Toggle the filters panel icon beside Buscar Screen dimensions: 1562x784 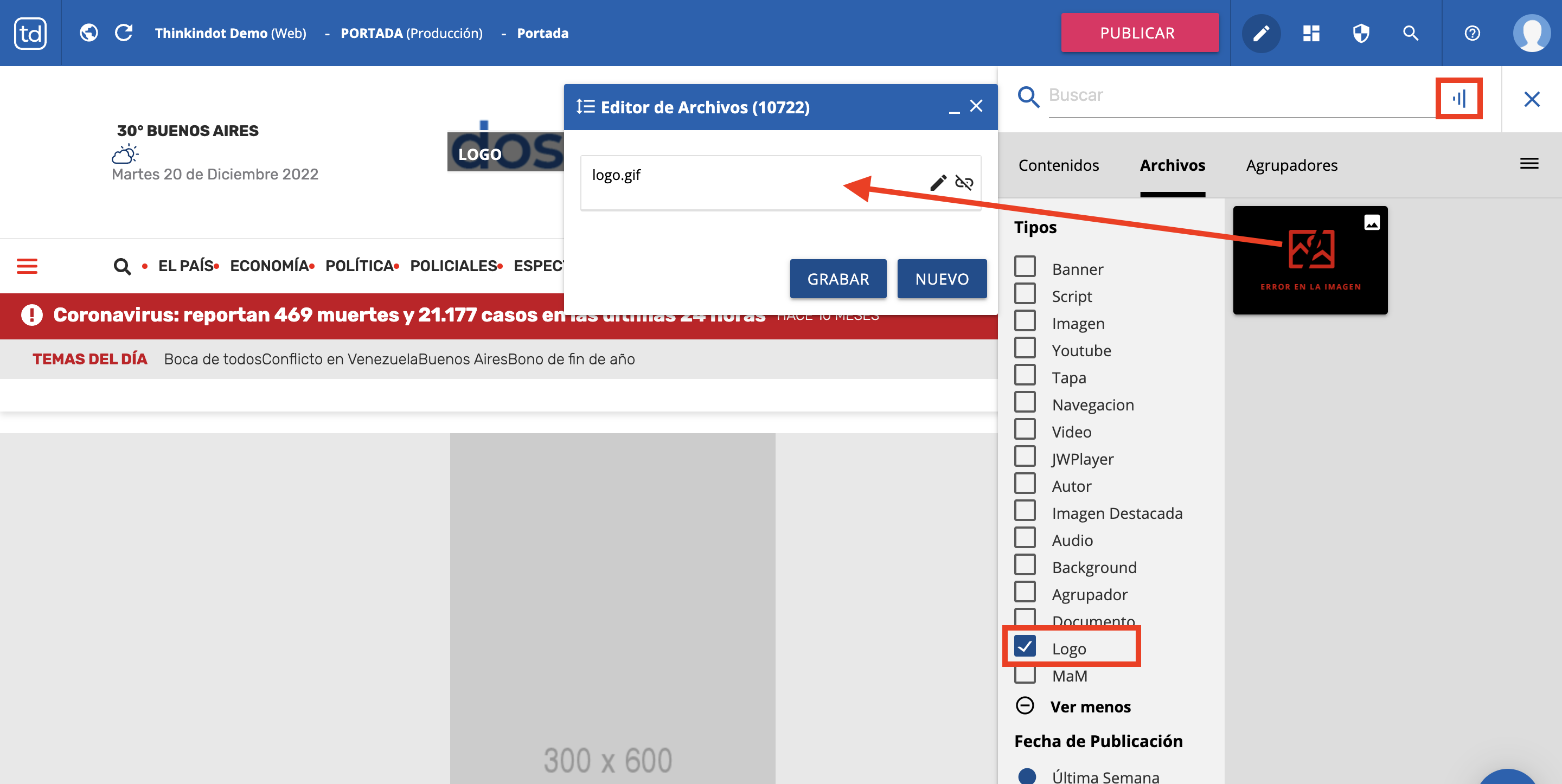pos(1459,98)
